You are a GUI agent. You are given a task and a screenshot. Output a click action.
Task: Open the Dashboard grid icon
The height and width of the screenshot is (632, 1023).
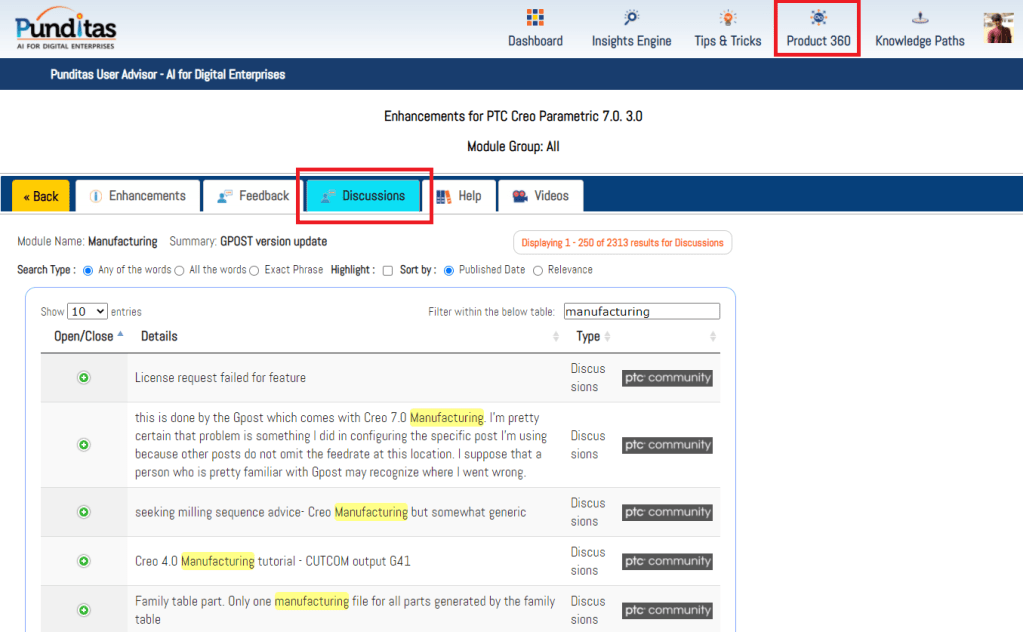point(535,19)
